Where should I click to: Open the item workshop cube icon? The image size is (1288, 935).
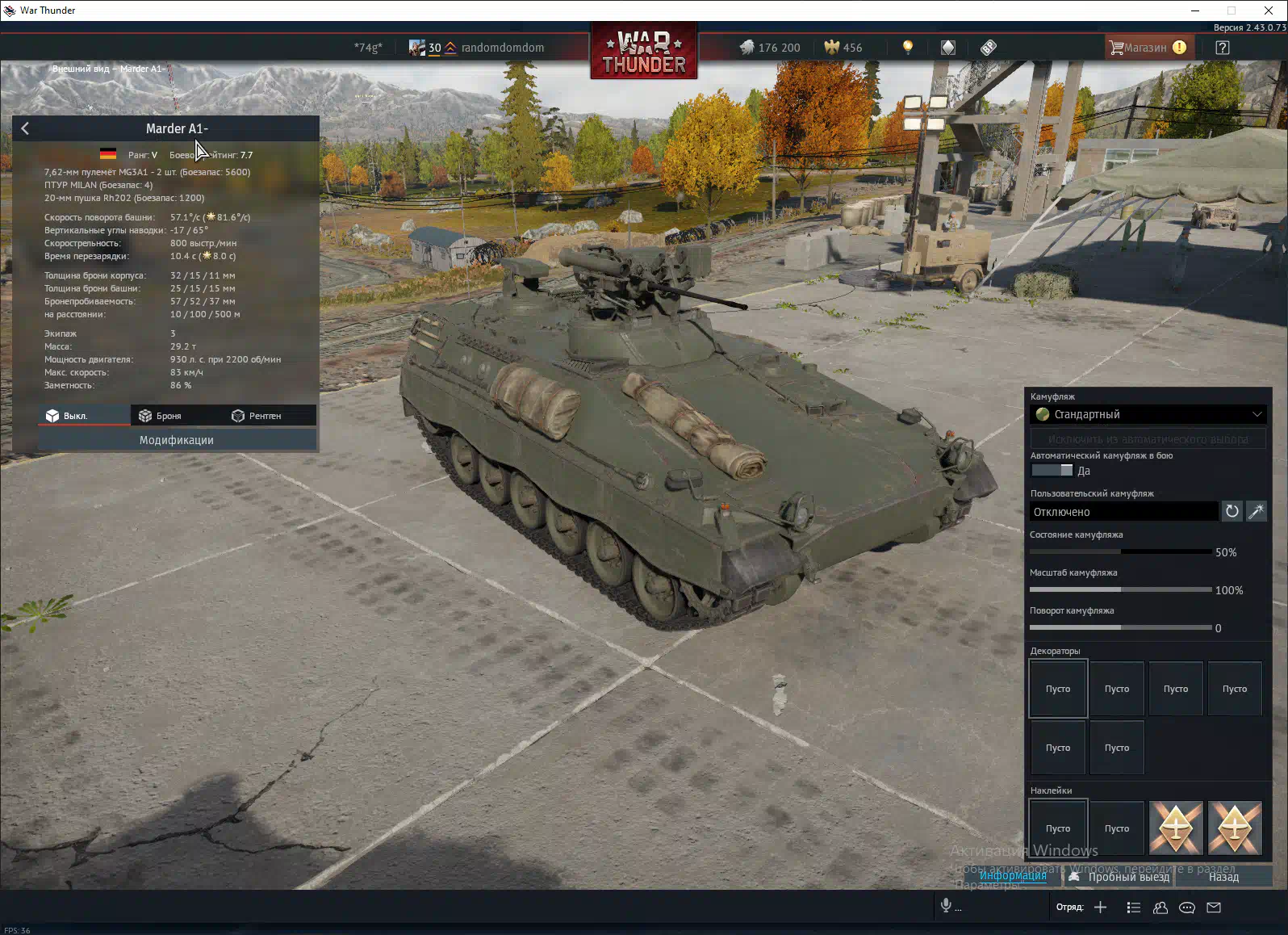pos(989,48)
